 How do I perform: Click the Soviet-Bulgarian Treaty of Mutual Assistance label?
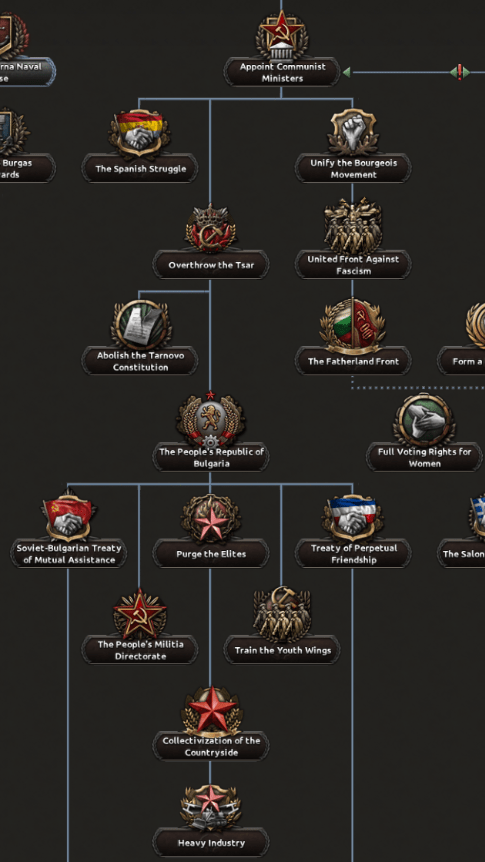(69, 554)
